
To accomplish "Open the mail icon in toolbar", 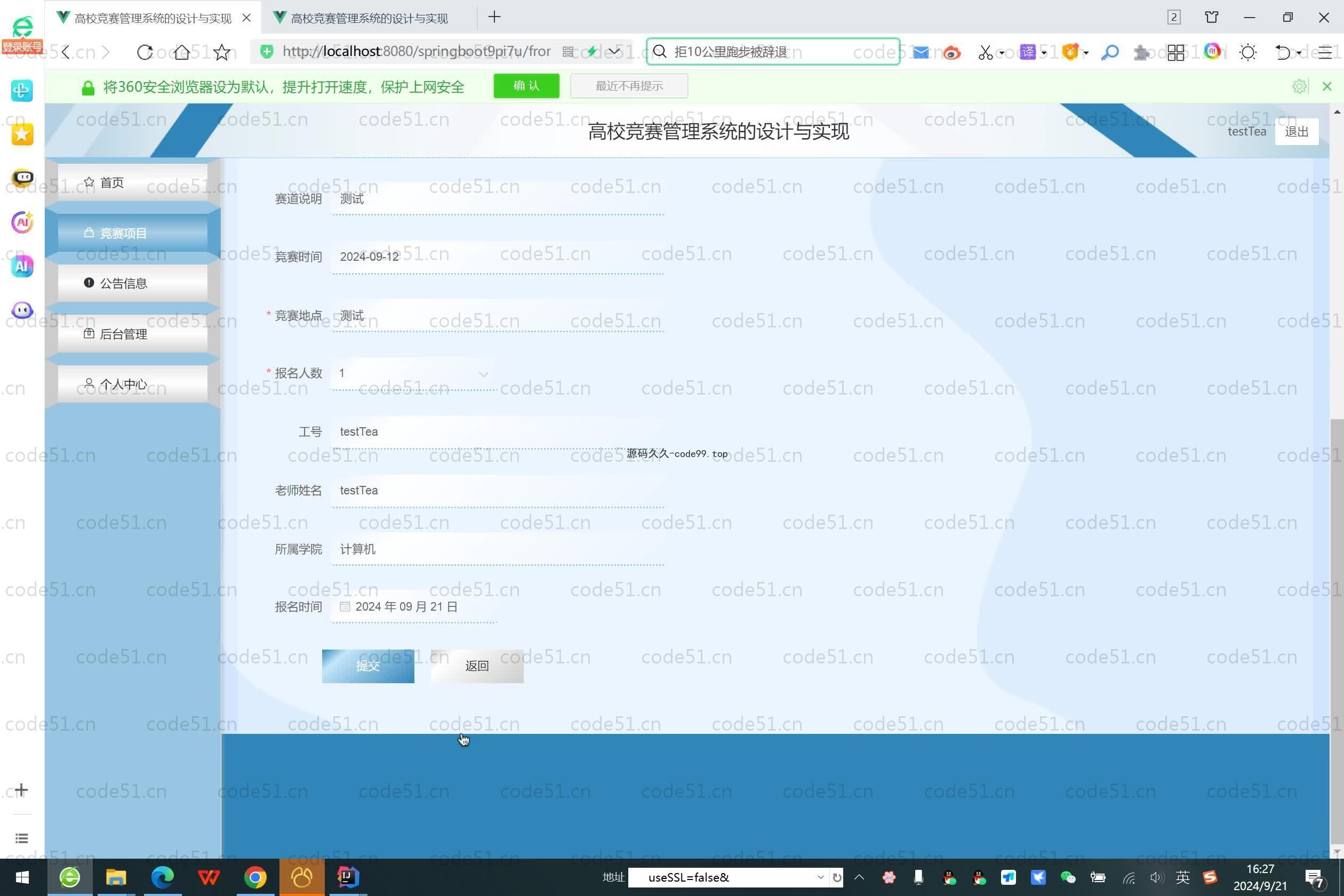I will pyautogui.click(x=921, y=52).
